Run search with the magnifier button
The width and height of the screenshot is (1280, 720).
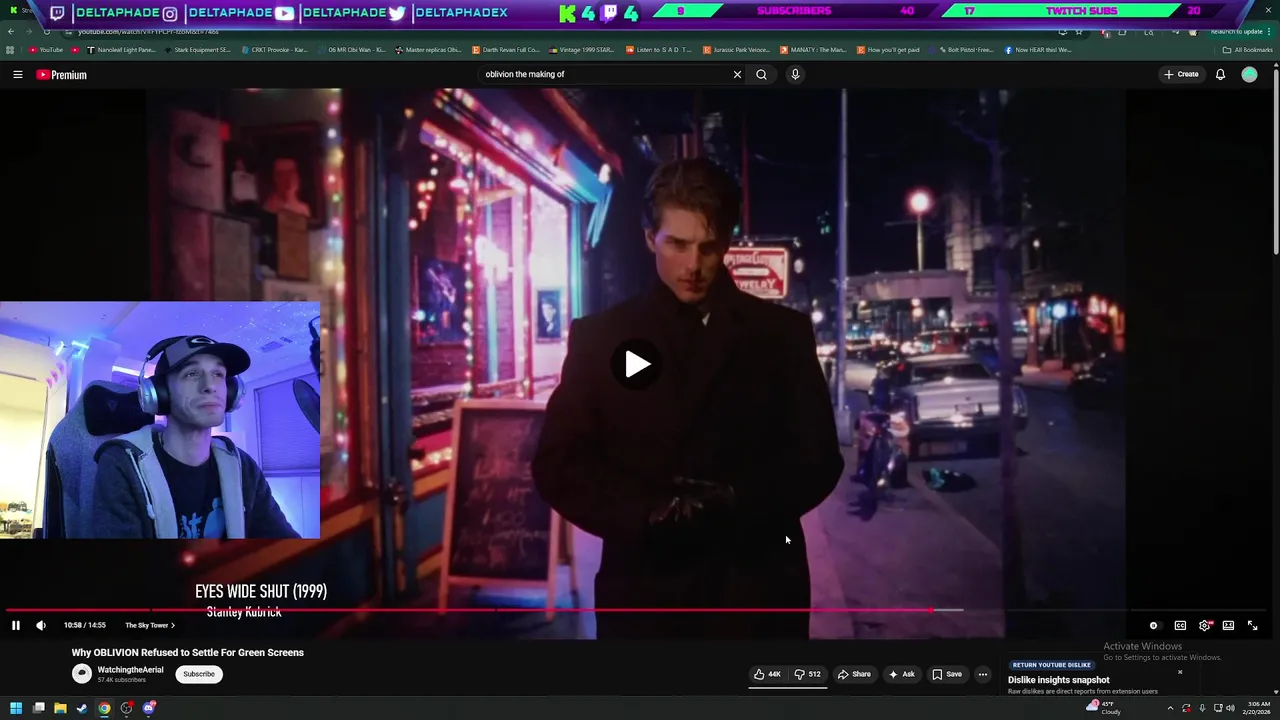pyautogui.click(x=762, y=74)
